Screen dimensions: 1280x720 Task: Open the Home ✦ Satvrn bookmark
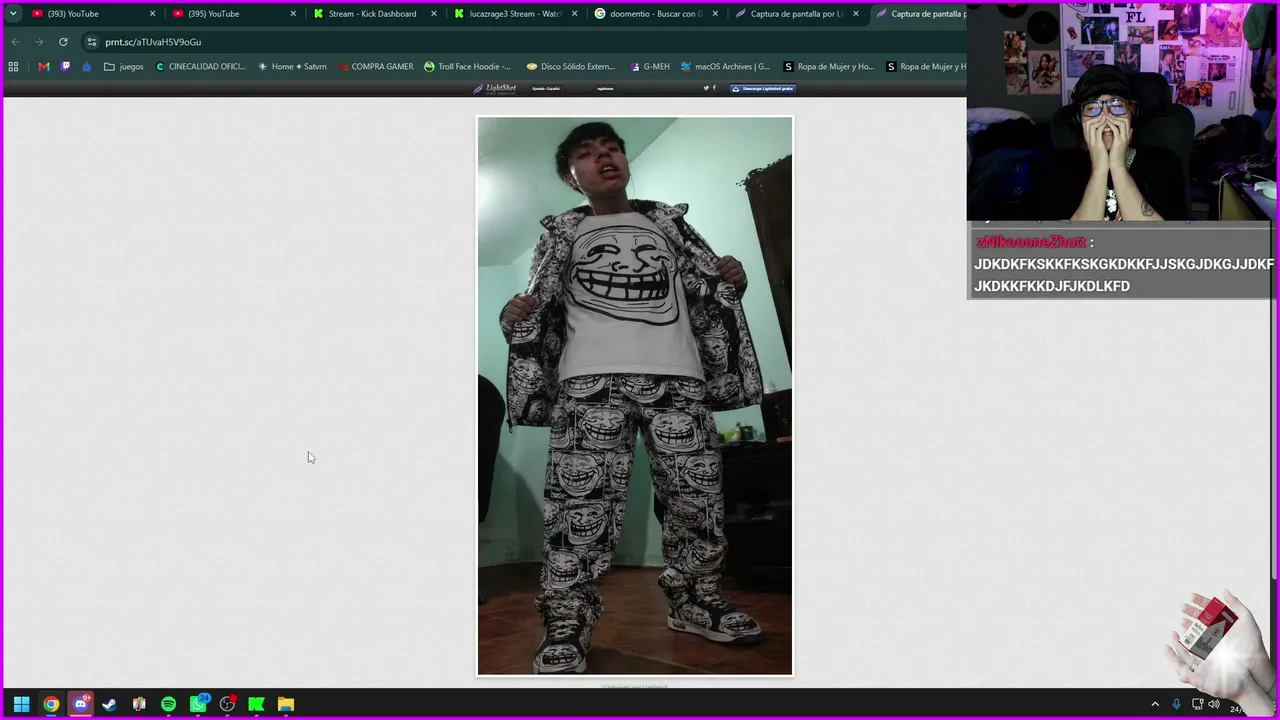point(292,67)
